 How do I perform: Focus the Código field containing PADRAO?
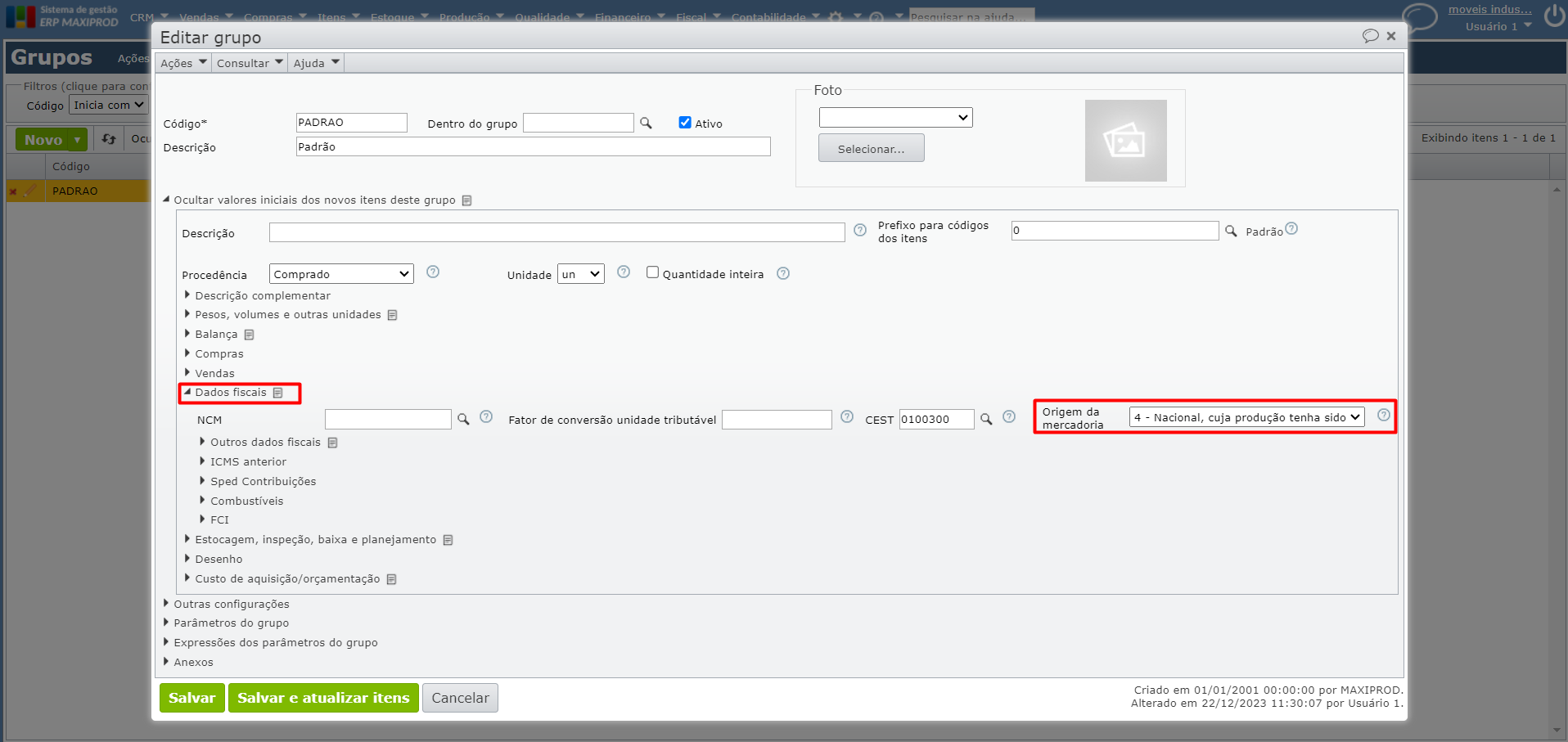tap(352, 123)
